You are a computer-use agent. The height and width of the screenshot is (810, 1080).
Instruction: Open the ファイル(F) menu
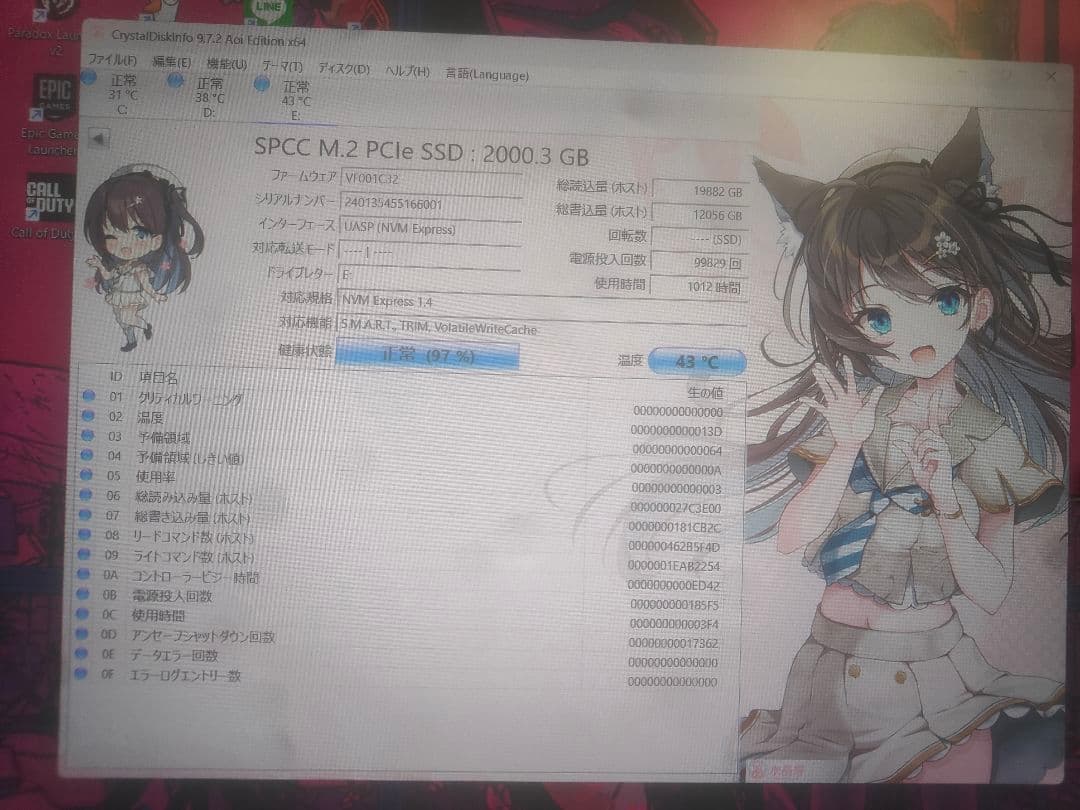(112, 59)
